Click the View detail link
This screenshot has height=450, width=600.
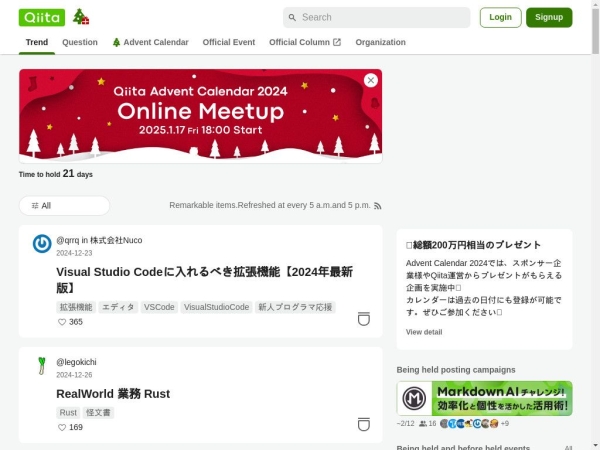[x=424, y=332]
